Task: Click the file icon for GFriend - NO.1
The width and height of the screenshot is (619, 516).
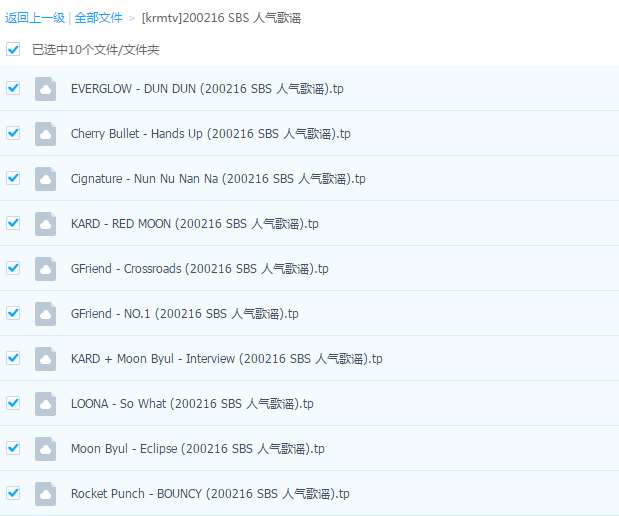Action: (45, 314)
